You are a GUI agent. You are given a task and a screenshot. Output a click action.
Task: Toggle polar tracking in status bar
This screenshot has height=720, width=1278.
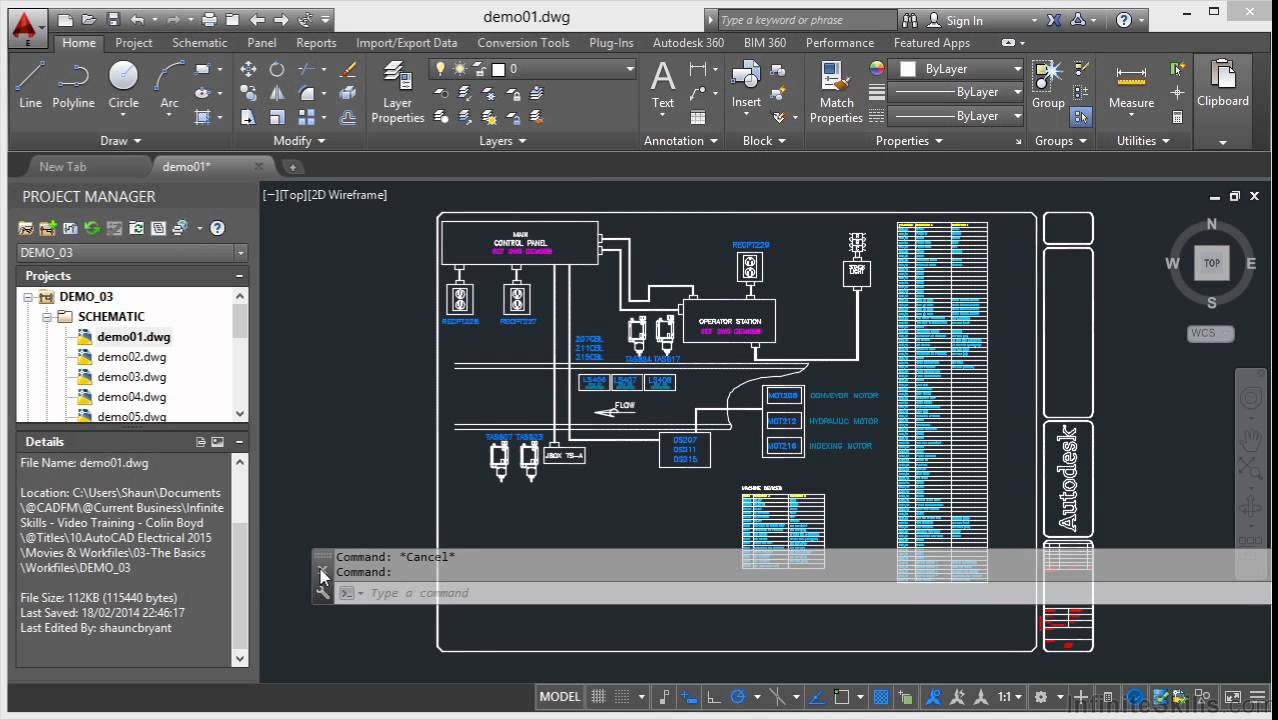pyautogui.click(x=738, y=697)
